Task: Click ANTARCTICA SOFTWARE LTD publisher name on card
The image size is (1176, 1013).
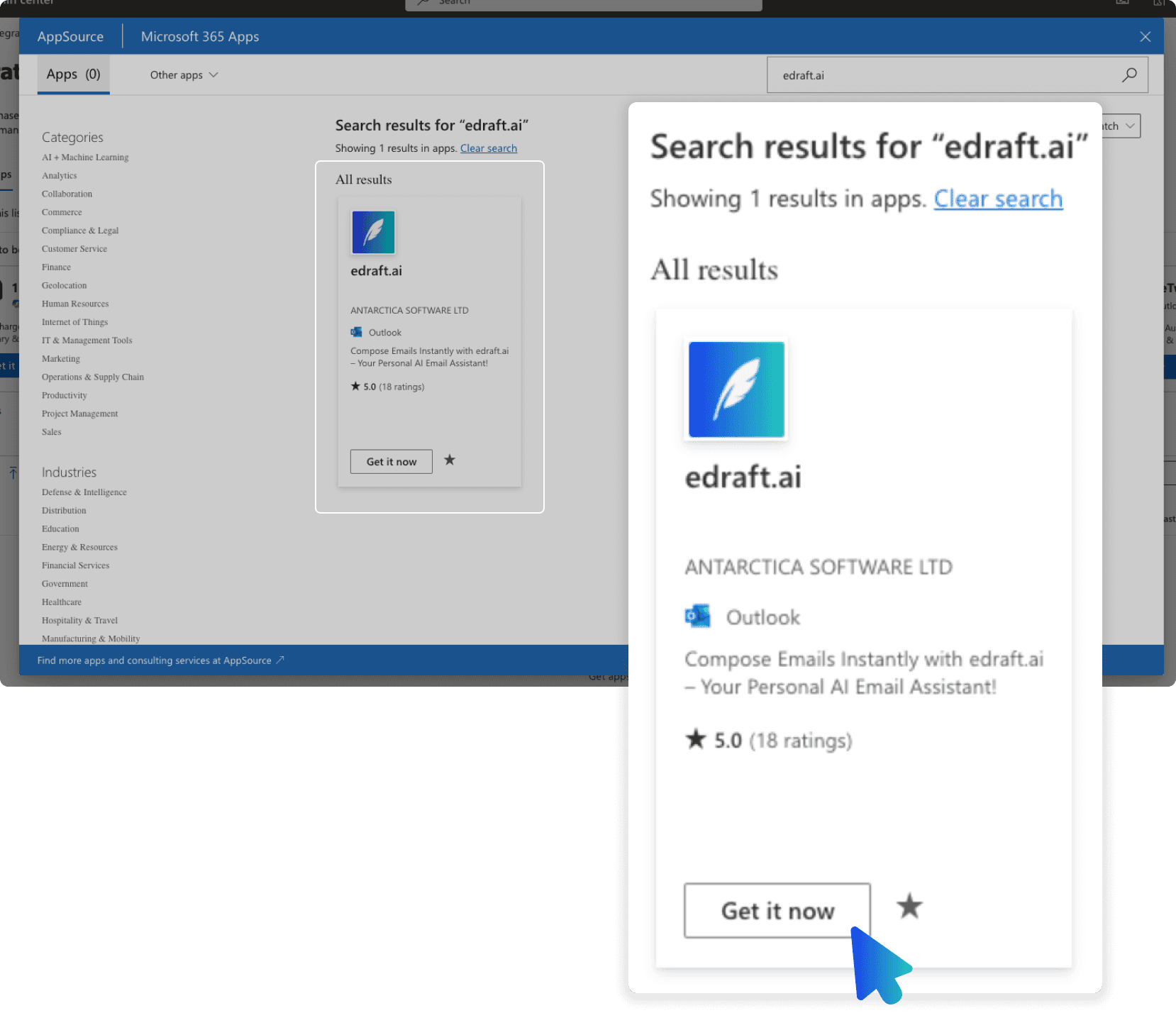Action: [409, 310]
